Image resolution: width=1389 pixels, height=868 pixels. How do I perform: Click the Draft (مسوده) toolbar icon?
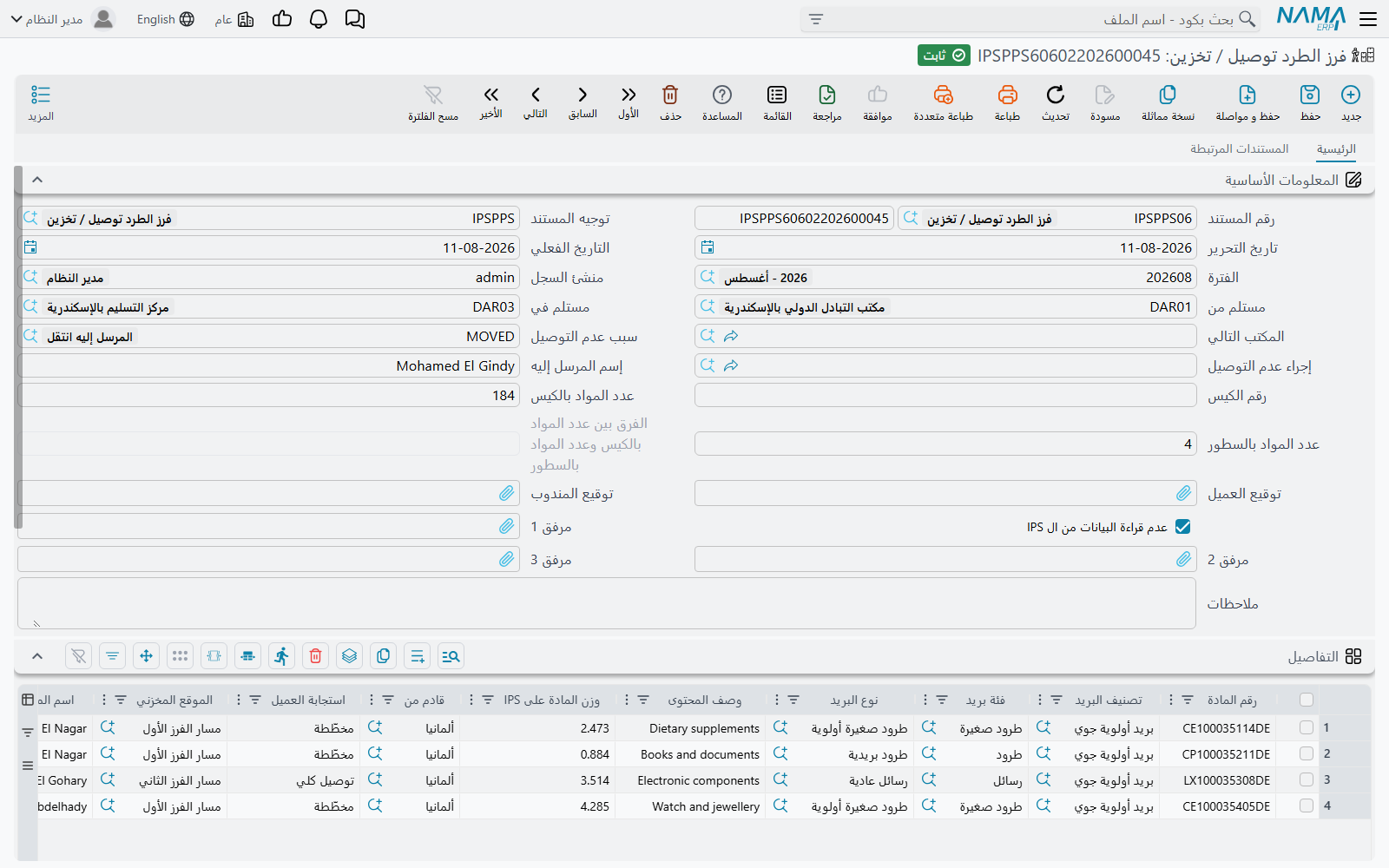(x=1105, y=95)
